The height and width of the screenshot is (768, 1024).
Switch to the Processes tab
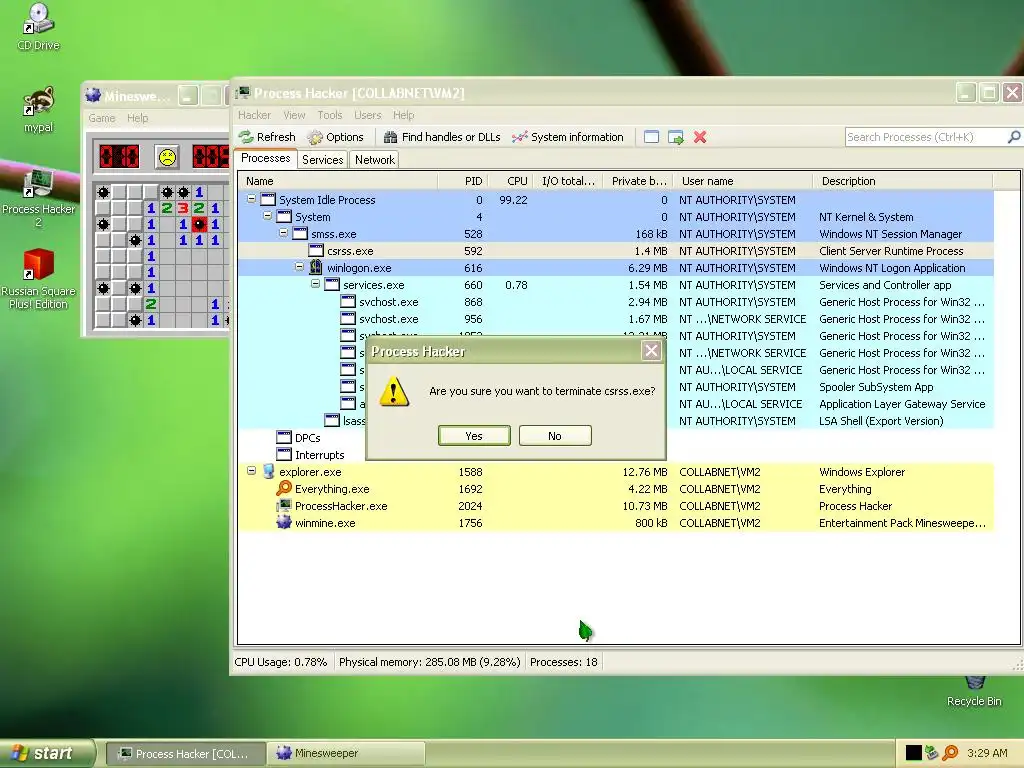click(265, 159)
